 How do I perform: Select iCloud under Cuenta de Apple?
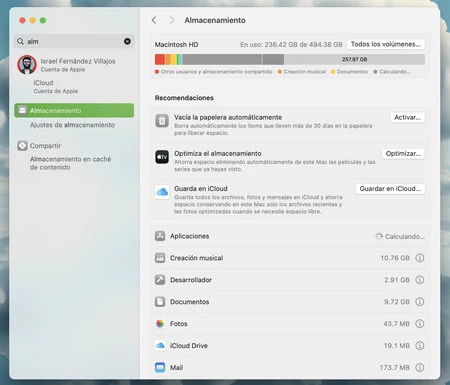pyautogui.click(x=55, y=86)
